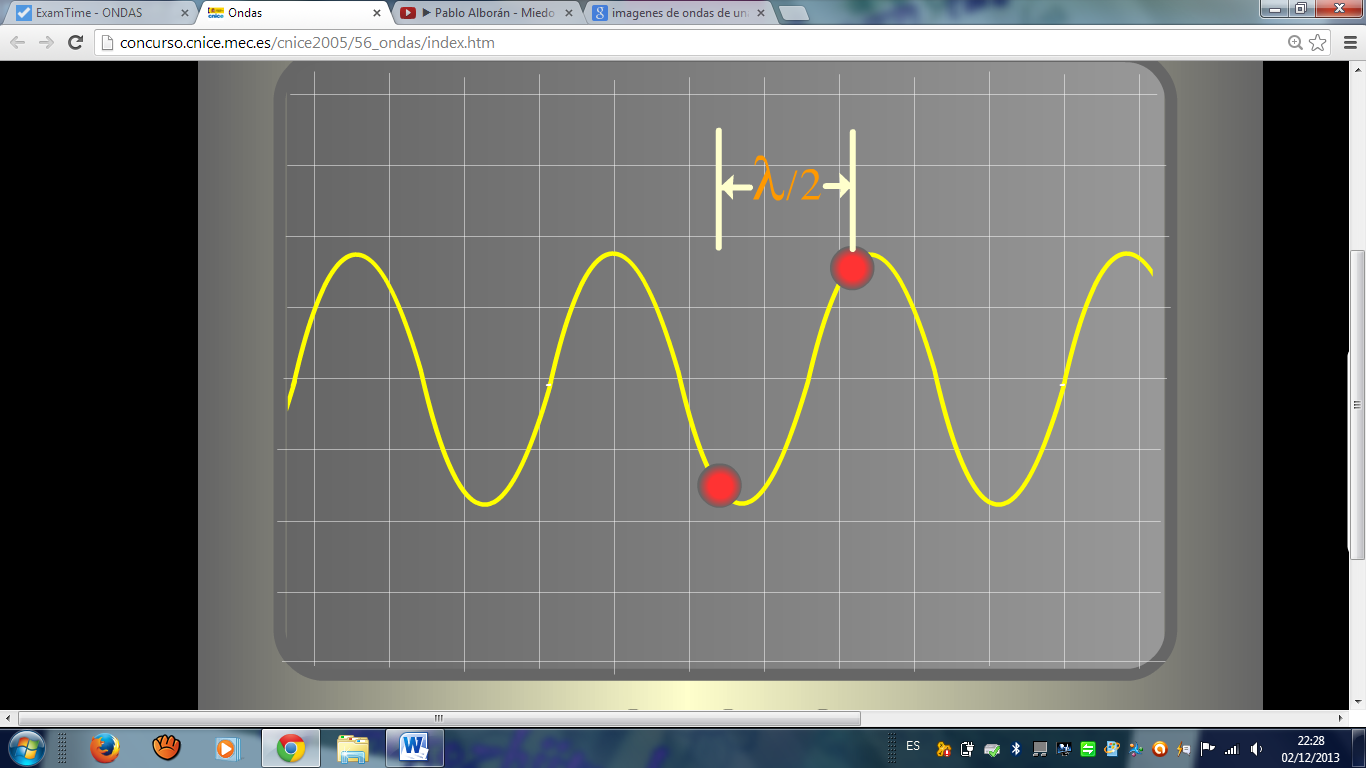The image size is (1366, 768).
Task: Reload the page with the refresh icon
Action: coord(75,42)
